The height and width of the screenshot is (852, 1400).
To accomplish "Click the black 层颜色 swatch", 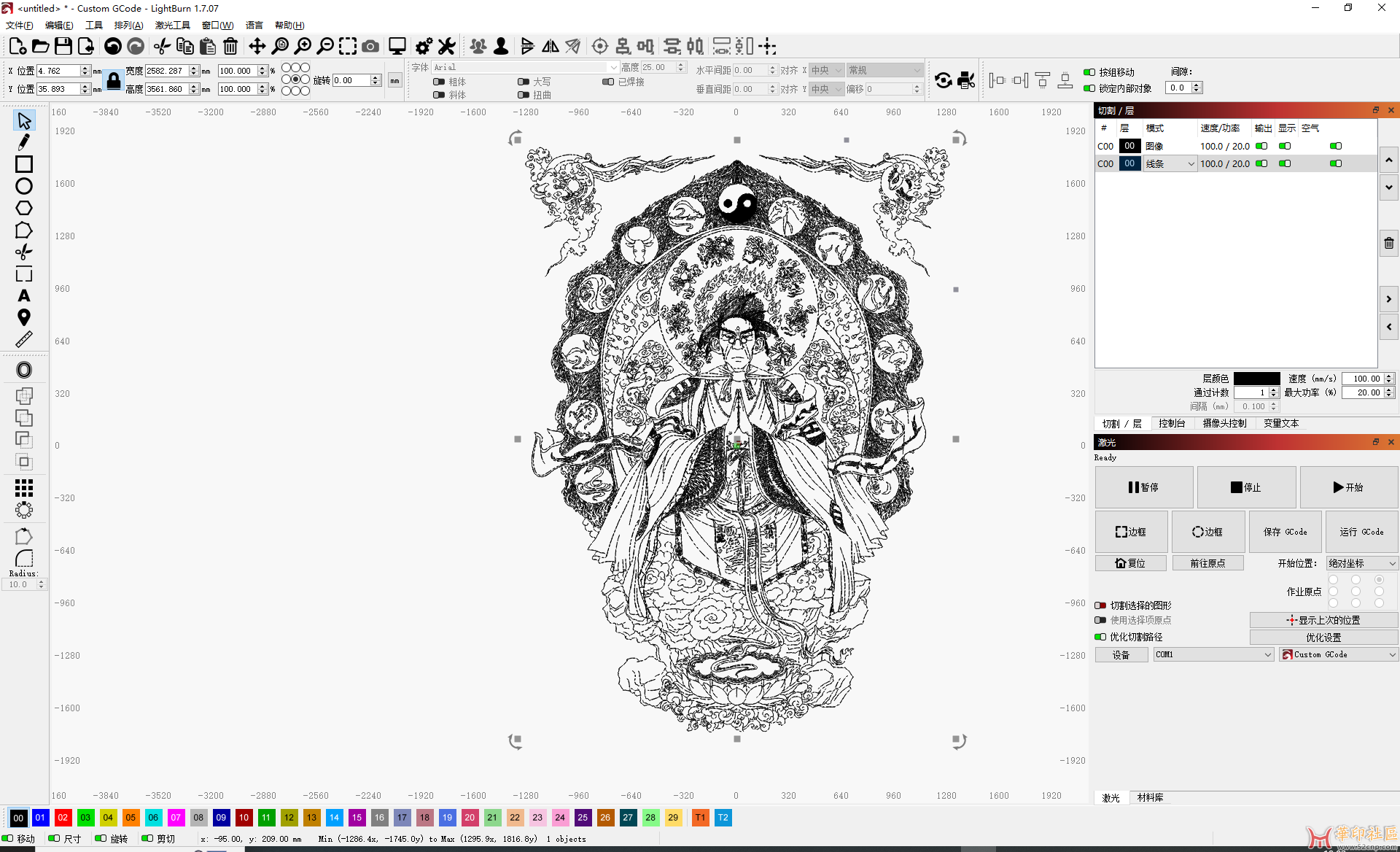I will tap(1257, 379).
